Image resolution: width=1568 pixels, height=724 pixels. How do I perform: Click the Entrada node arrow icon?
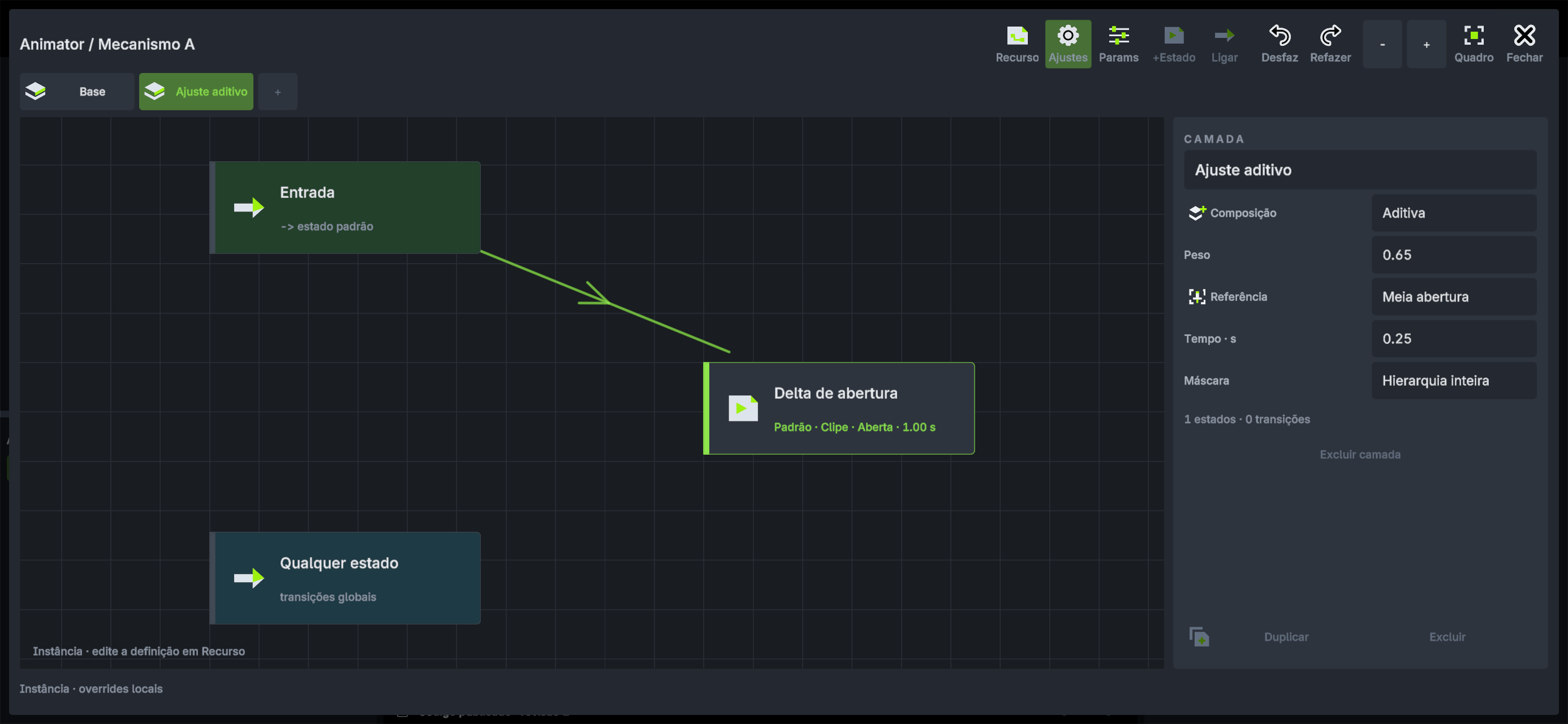pyautogui.click(x=249, y=208)
